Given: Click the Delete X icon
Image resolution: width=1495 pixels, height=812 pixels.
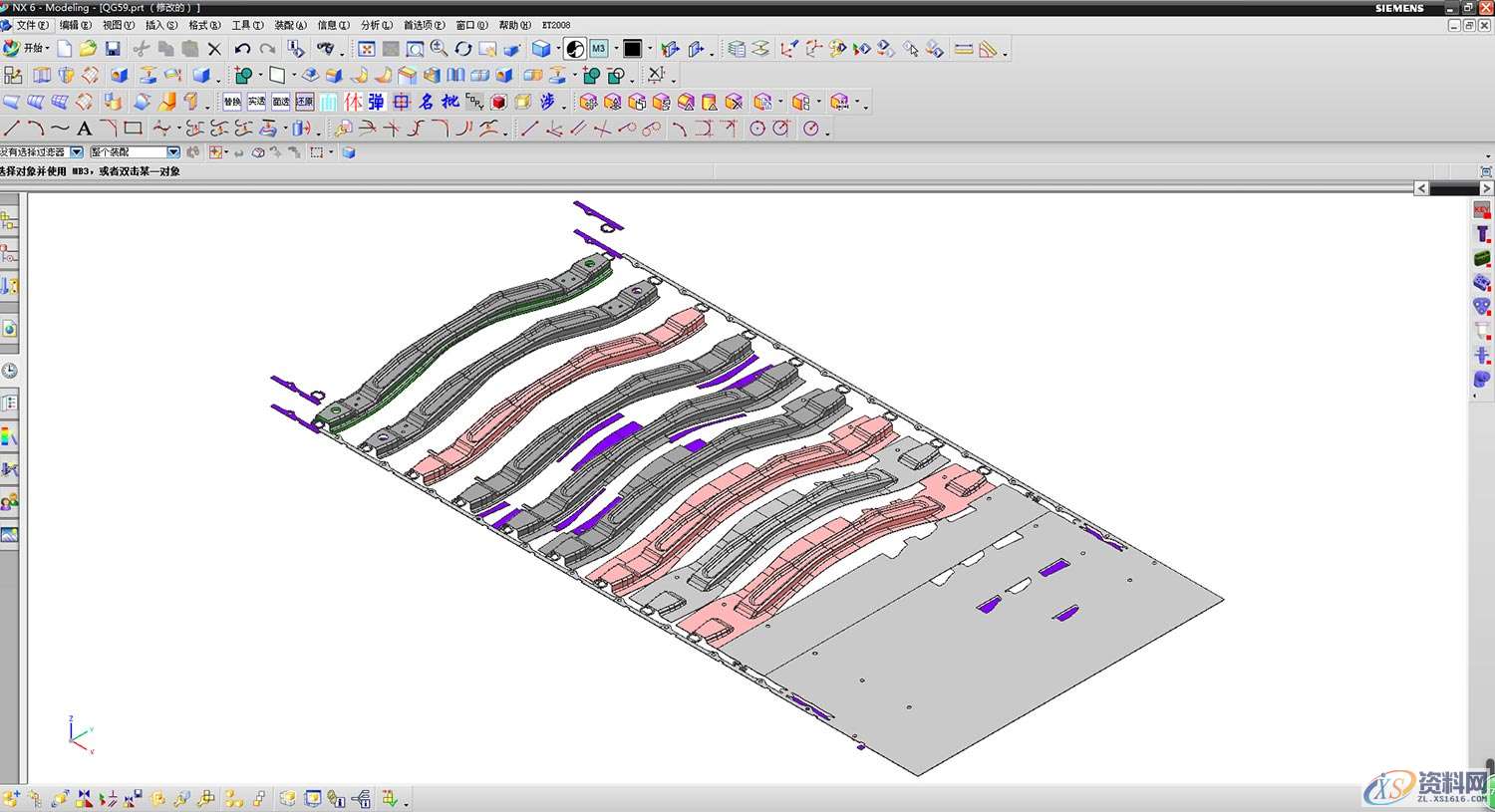Looking at the screenshot, I should pos(214,49).
